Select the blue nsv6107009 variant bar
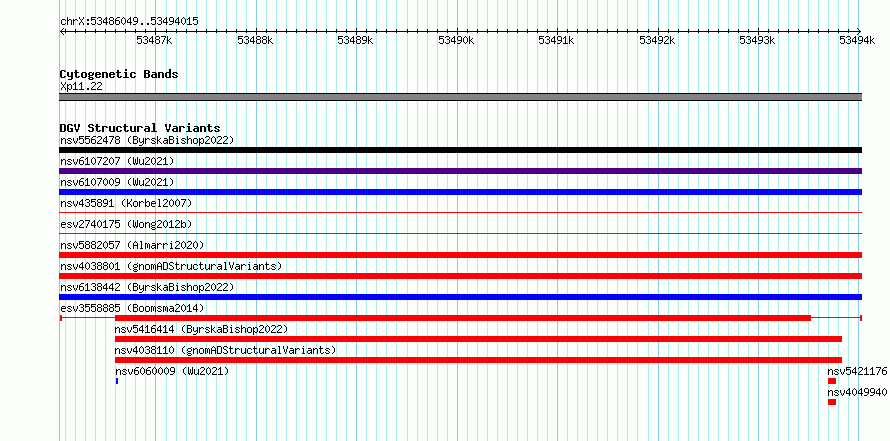 (x=460, y=192)
